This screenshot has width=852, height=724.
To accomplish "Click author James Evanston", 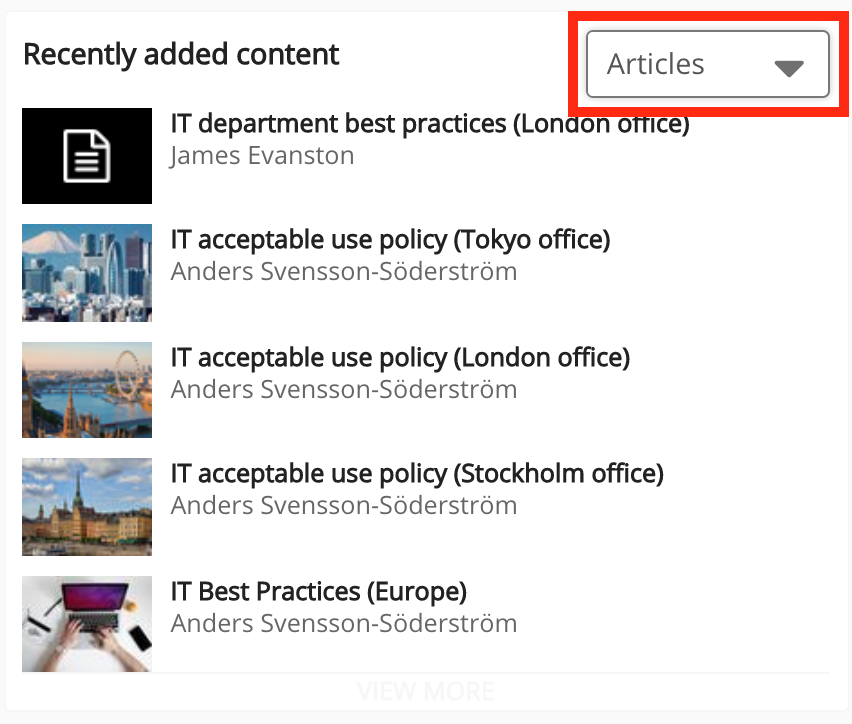I will 262,155.
